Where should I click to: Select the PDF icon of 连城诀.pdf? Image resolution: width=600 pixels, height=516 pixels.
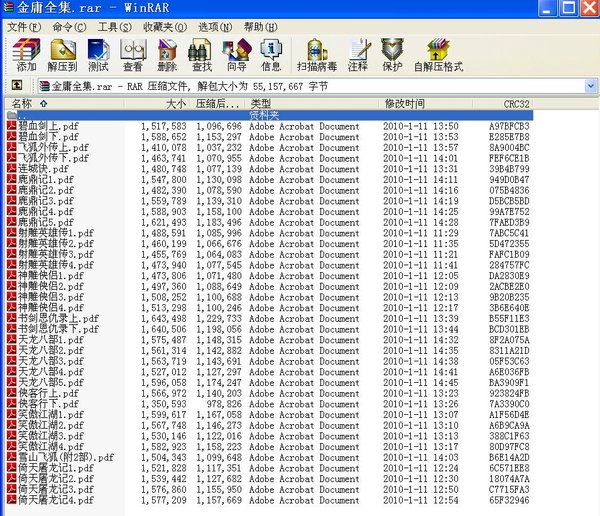[11, 169]
